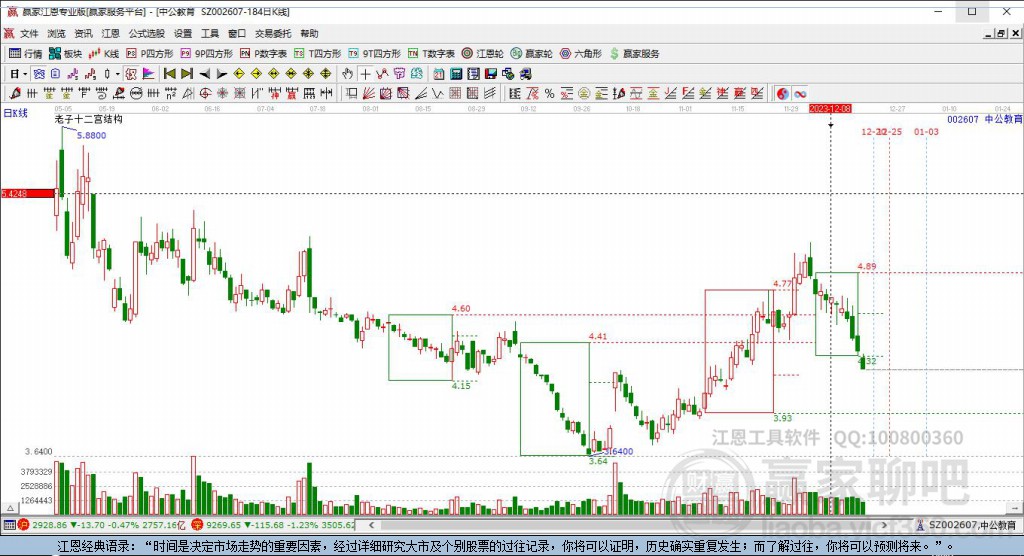Click the Shenzhen index 9269.65 status entry
This screenshot has height=556, width=1024.
274,525
